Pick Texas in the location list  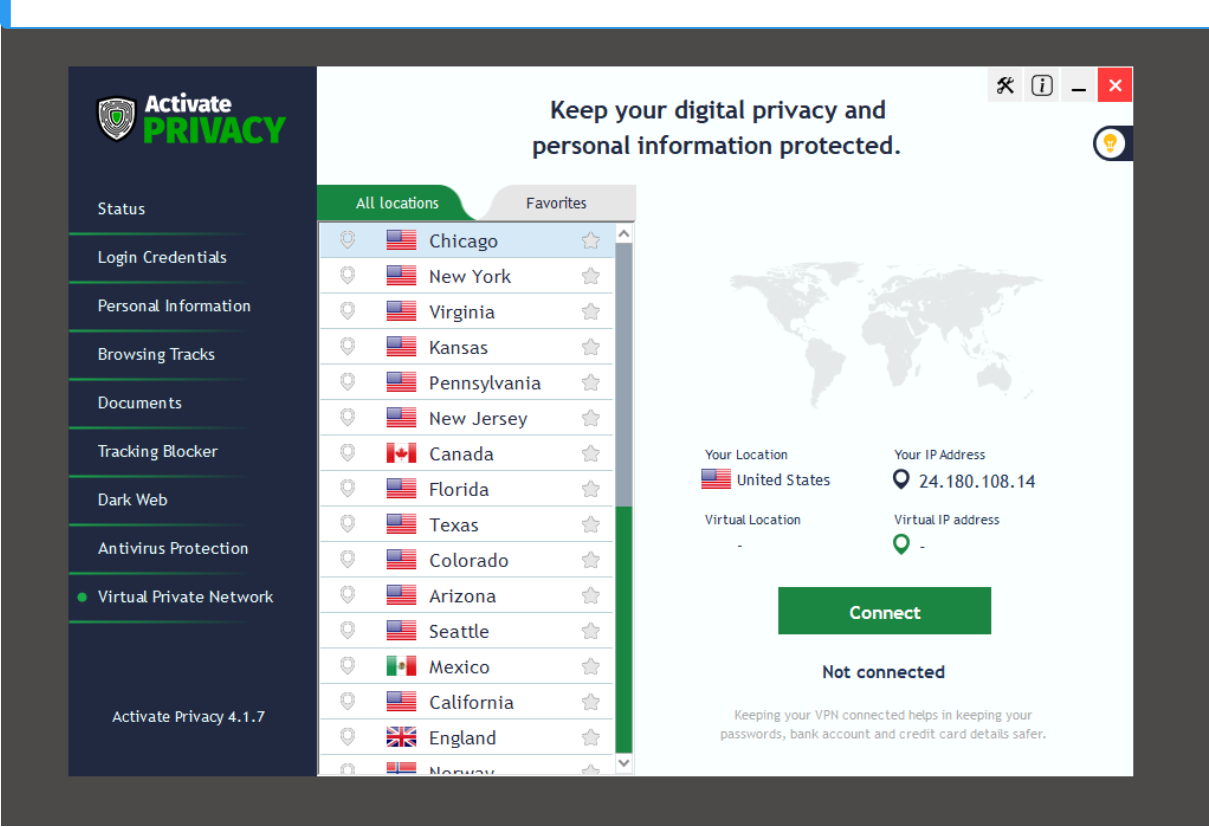[466, 525]
